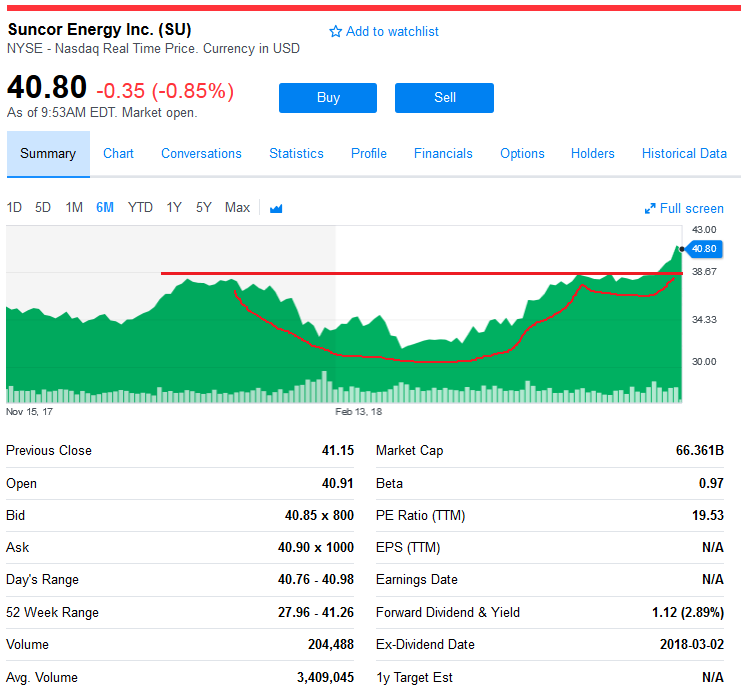The image size is (741, 690).
Task: Click the Earnings Date label
Action: point(417,580)
